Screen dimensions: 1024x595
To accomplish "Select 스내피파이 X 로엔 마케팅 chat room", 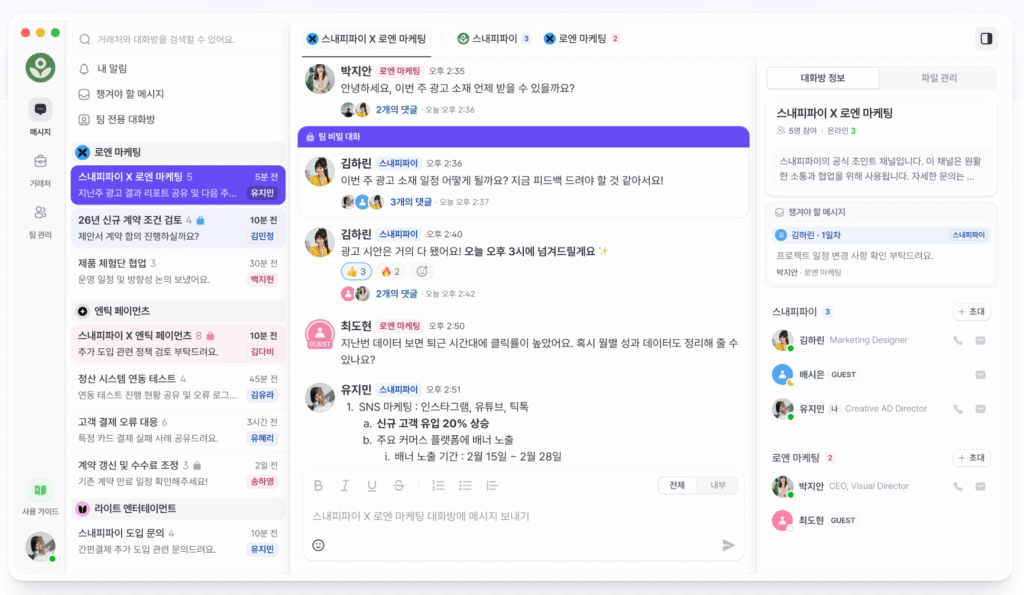I will [x=178, y=185].
